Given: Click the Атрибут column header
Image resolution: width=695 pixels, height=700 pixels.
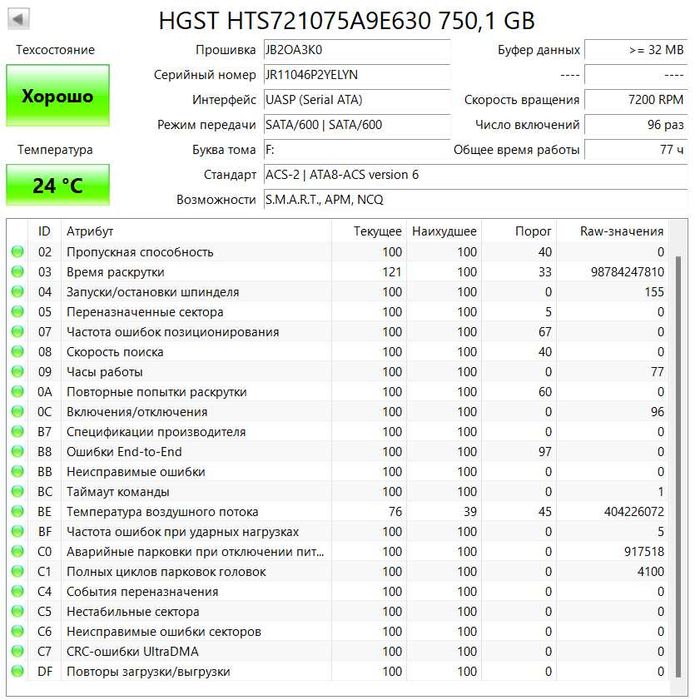Looking at the screenshot, I should (196, 231).
